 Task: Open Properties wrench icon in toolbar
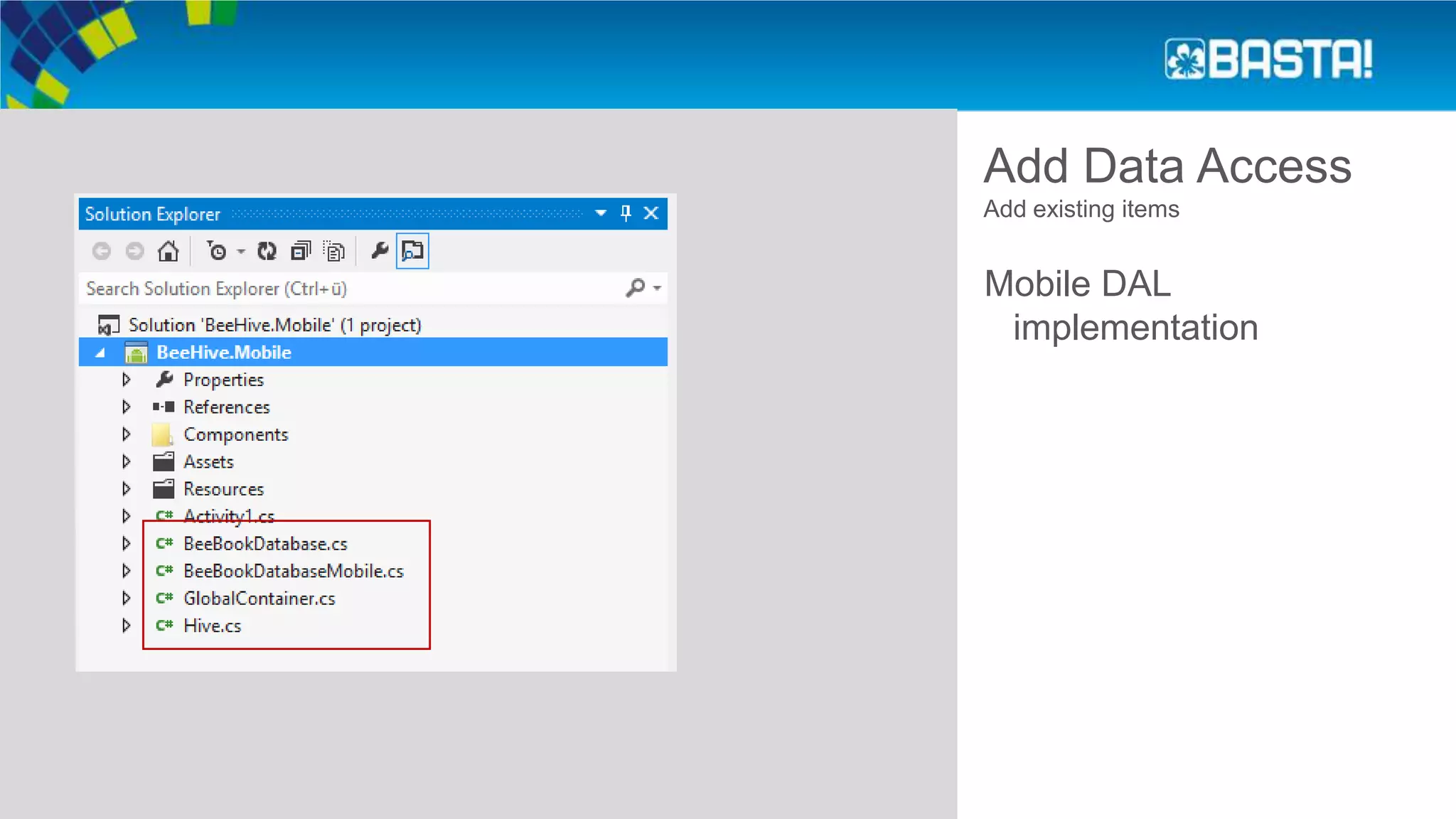pos(380,251)
